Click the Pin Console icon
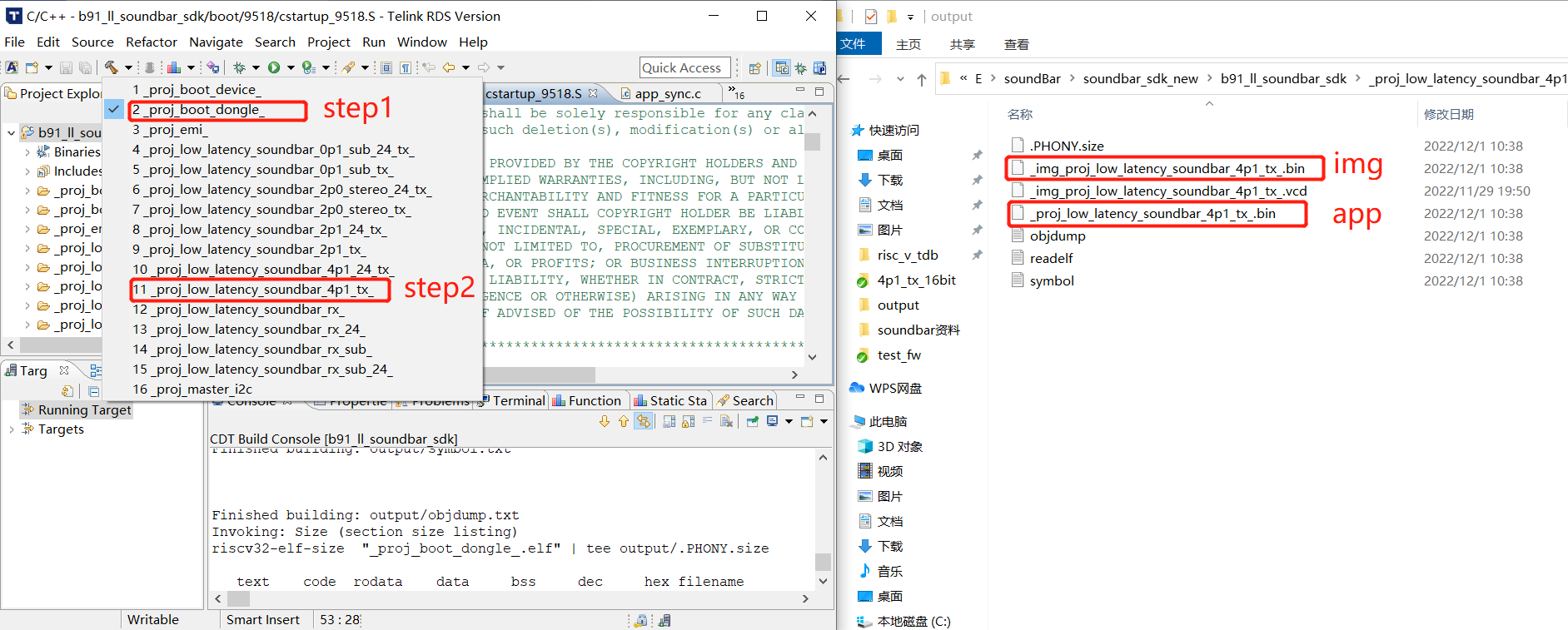This screenshot has height=630, width=1568. 752,422
